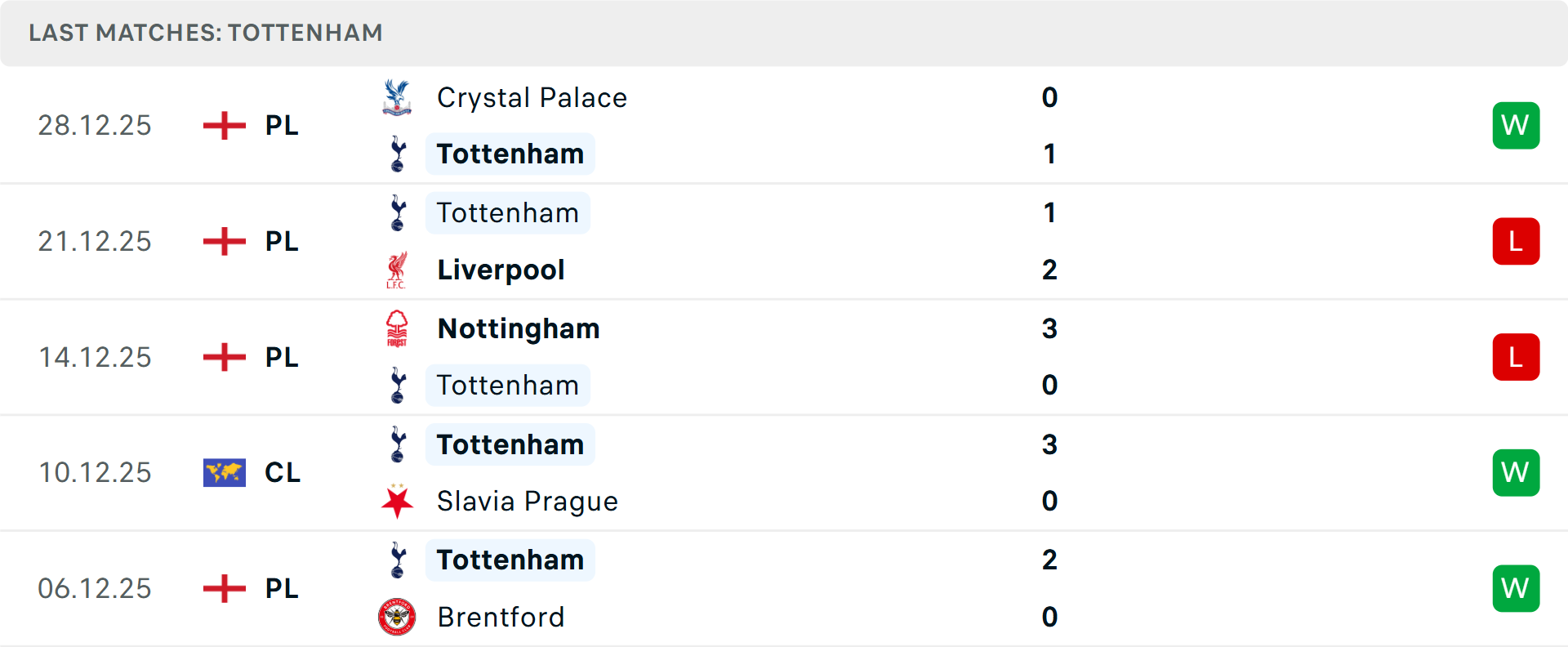Click the Crystal Palace club crest
Image resolution: width=1568 pixels, height=647 pixels.
coord(397,97)
